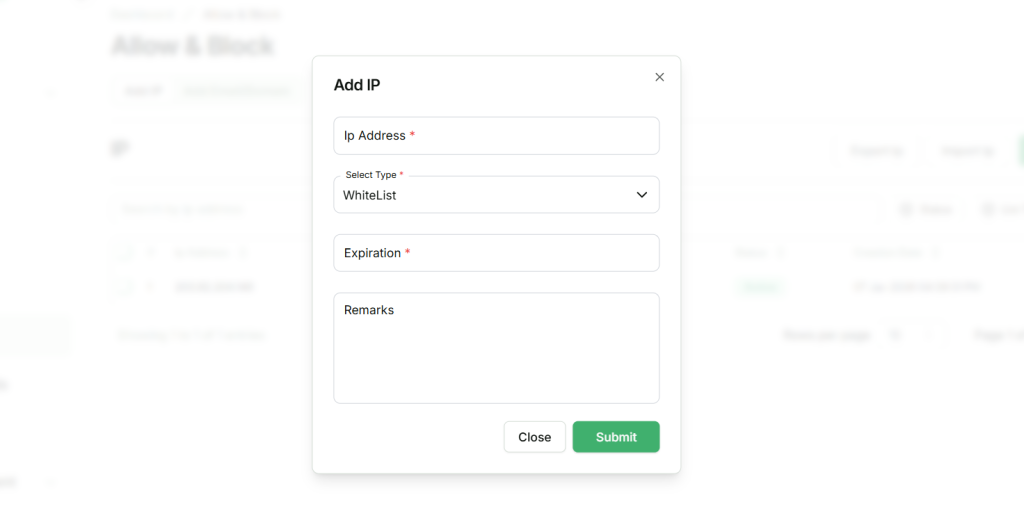Click the Ip Address input field
This screenshot has width=1024, height=520.
[x=496, y=136]
